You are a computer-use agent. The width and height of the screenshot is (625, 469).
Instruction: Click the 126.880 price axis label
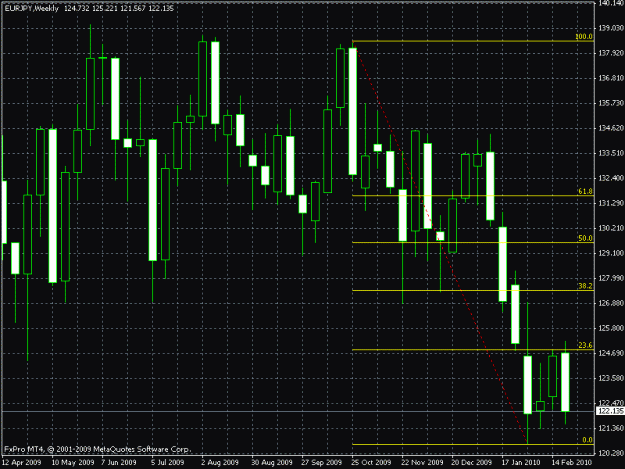point(611,303)
